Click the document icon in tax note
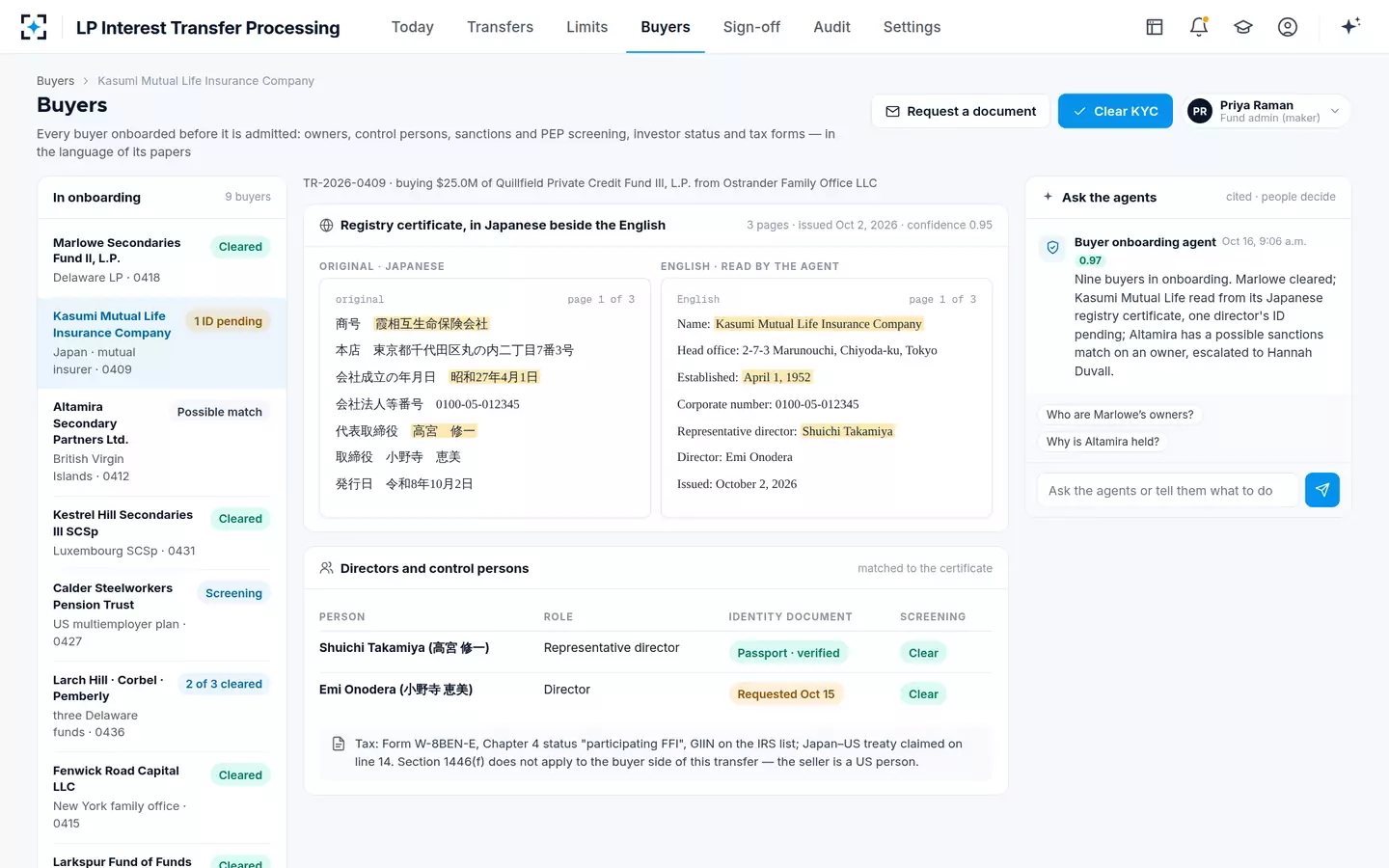1389x868 pixels. [339, 744]
